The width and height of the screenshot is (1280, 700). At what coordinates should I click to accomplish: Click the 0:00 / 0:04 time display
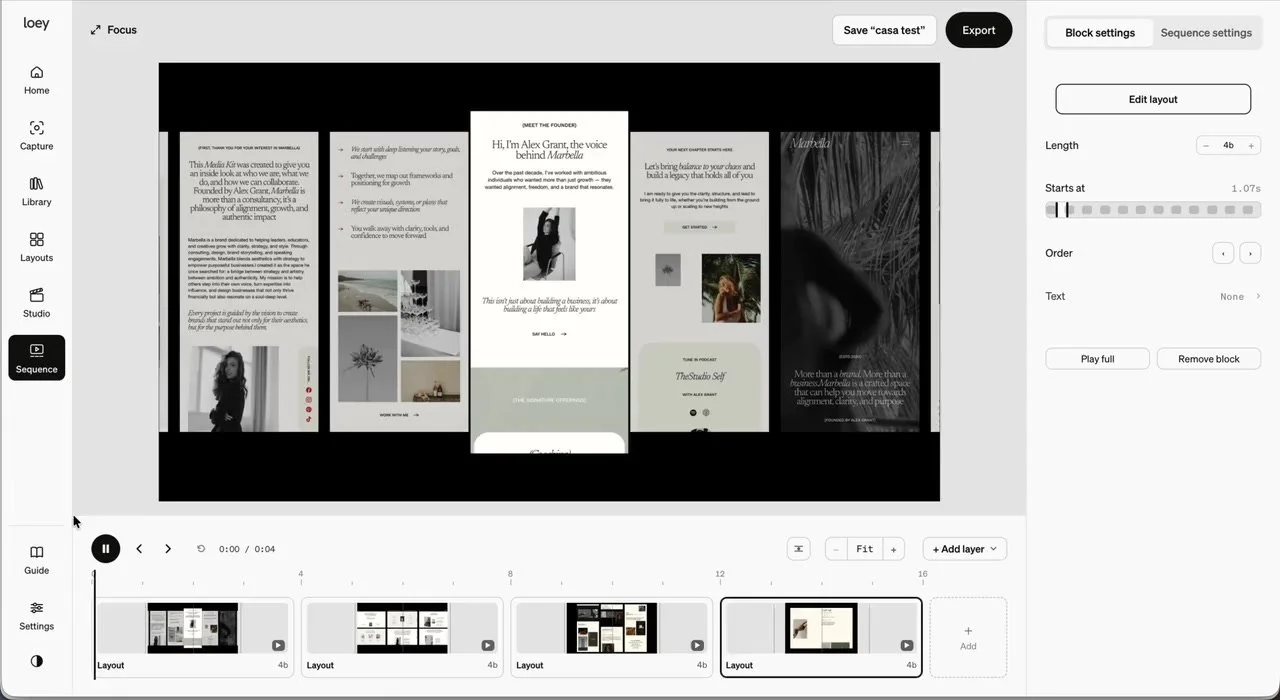tap(247, 549)
